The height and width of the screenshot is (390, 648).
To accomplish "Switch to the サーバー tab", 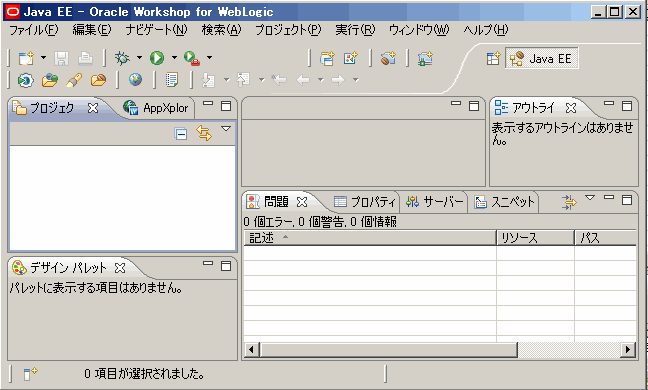I will [434, 202].
